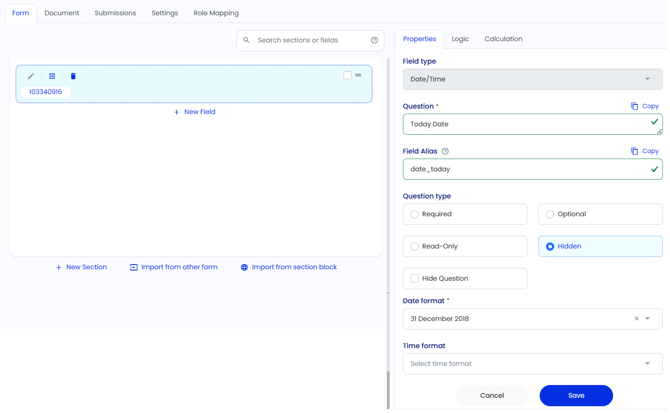Select the Hidden question type
The height and width of the screenshot is (413, 670).
coord(600,246)
